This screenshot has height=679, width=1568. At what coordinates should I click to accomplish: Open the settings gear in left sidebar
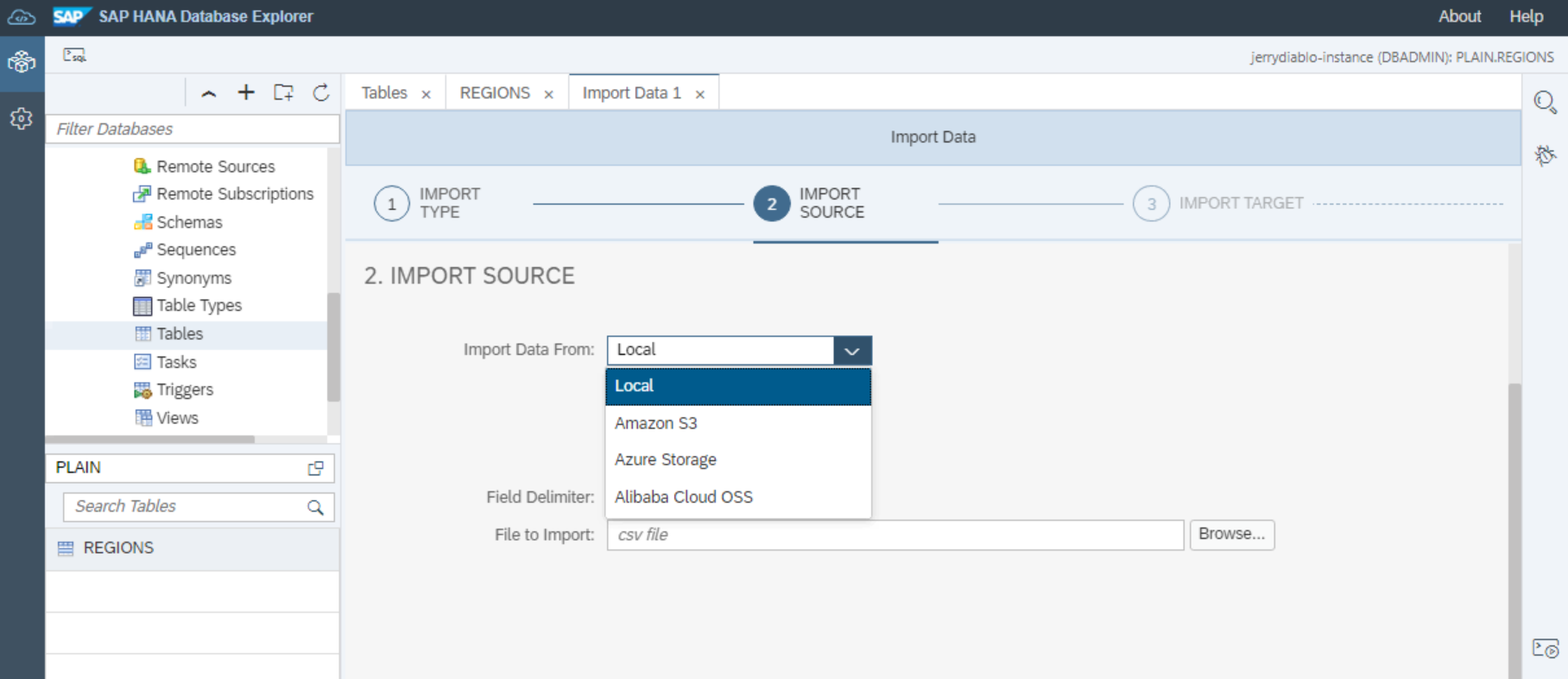22,118
